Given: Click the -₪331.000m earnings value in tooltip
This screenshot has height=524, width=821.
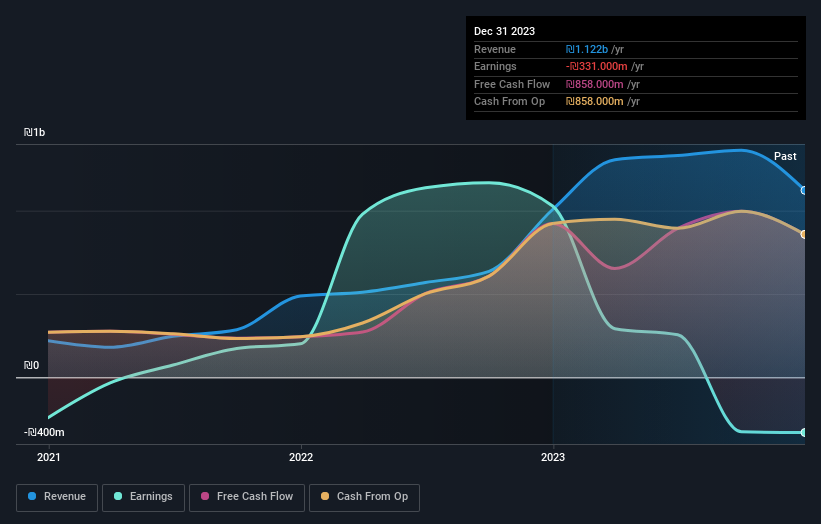Looking at the screenshot, I should tap(596, 66).
